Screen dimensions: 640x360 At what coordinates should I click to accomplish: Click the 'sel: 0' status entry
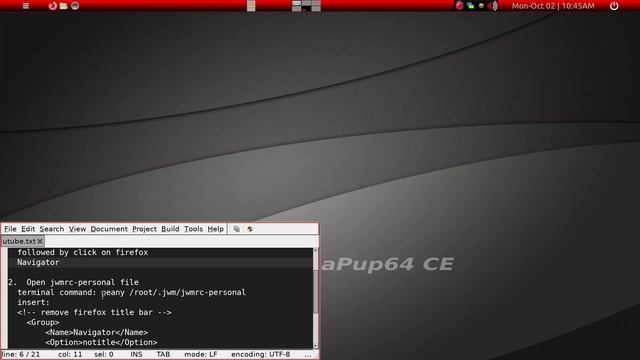(104, 354)
